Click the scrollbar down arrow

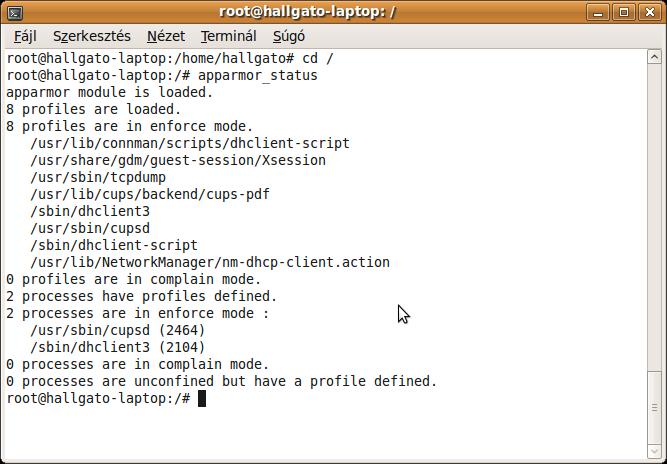[x=654, y=451]
